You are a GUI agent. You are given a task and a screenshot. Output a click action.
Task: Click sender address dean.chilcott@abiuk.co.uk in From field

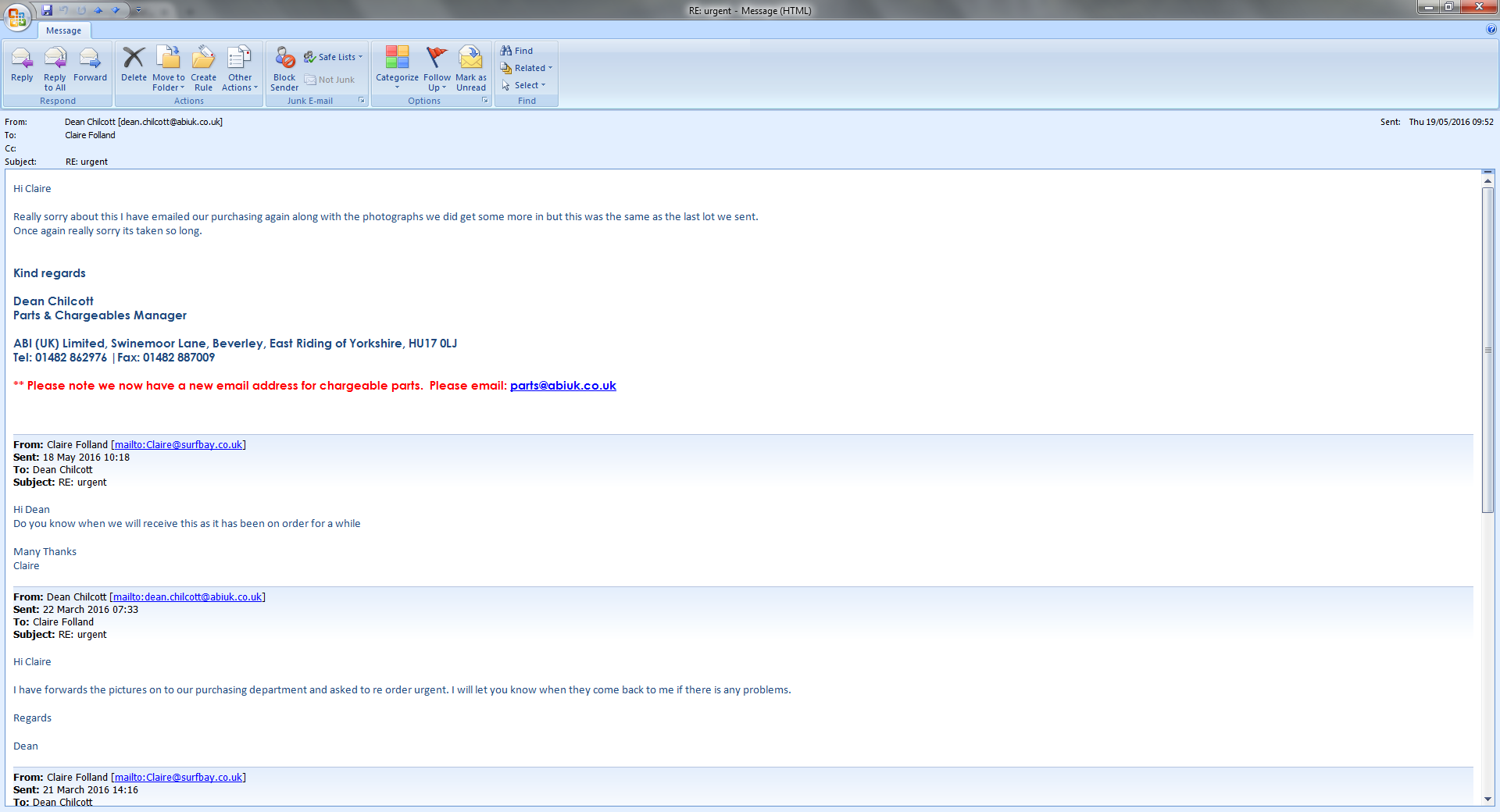170,122
